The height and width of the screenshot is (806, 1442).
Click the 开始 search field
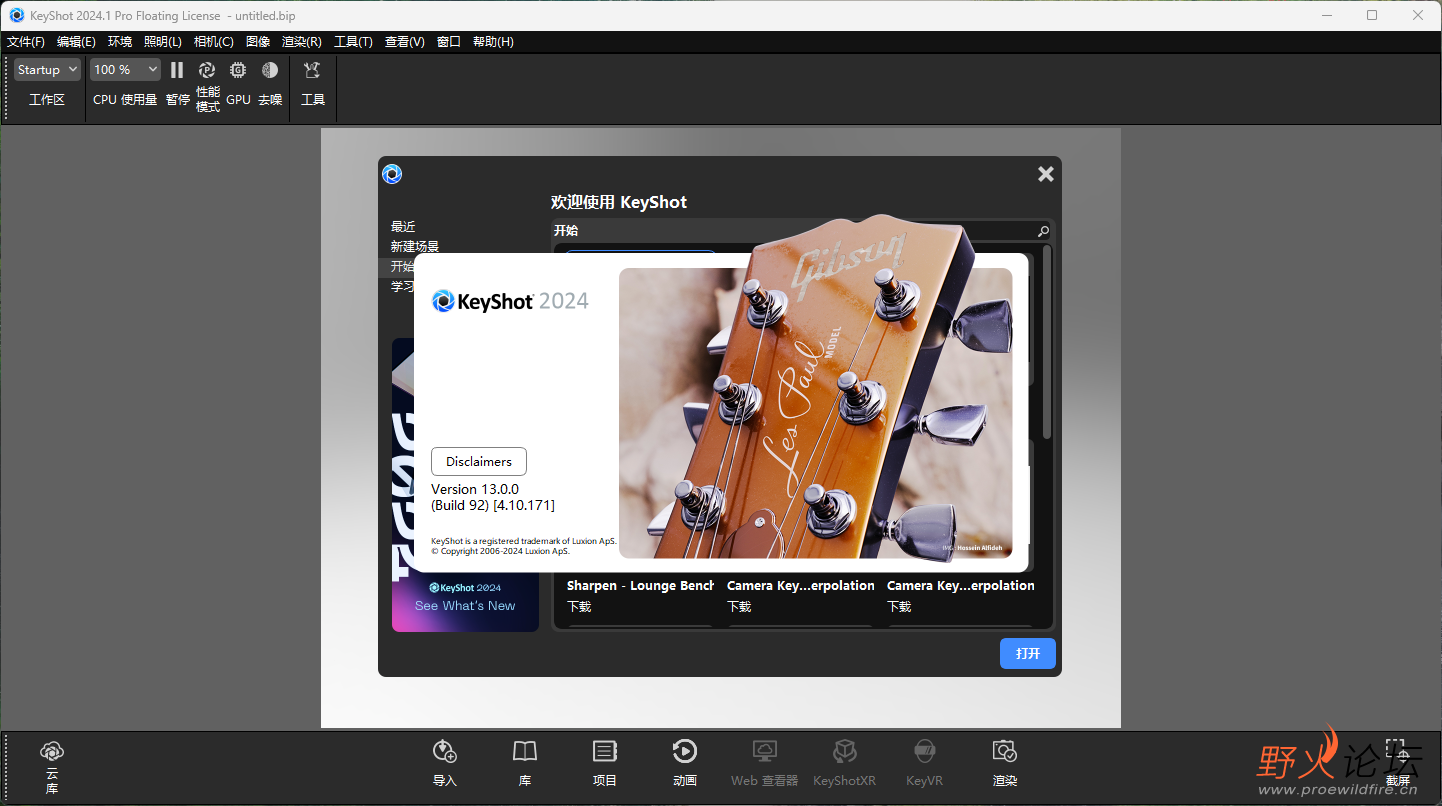802,231
